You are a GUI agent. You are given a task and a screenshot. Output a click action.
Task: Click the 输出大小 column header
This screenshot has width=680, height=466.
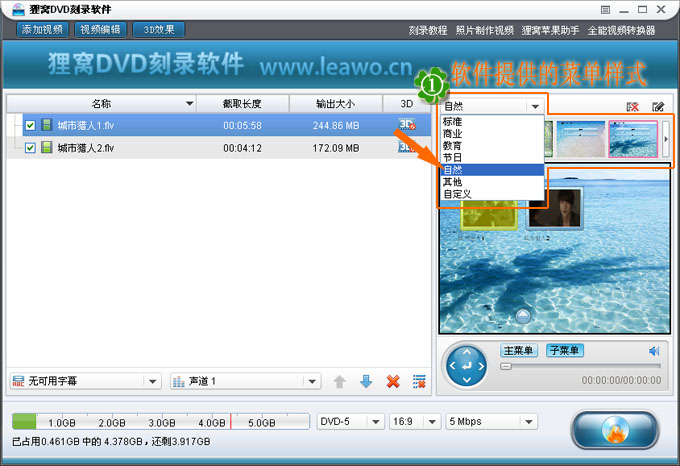(336, 104)
